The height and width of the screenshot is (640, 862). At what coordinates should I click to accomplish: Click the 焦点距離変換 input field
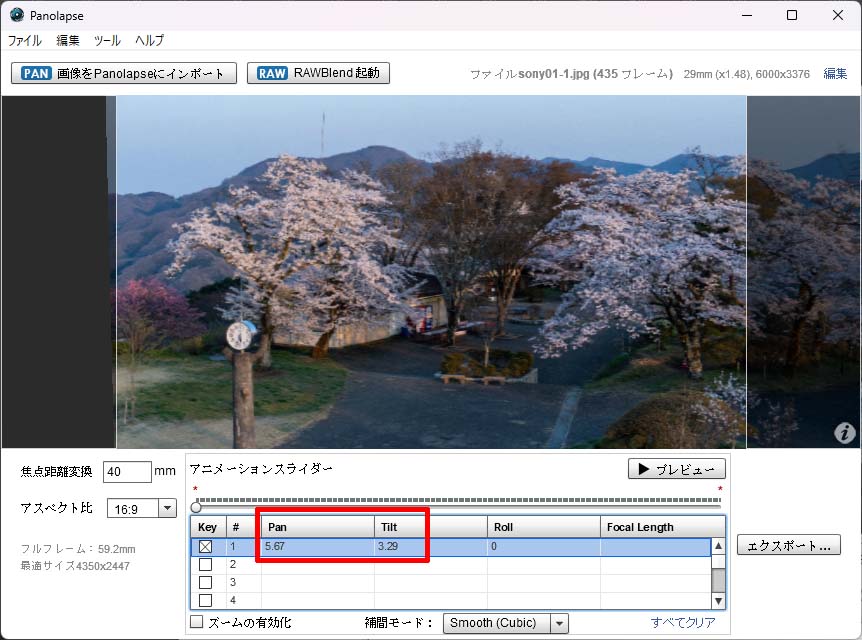(127, 471)
